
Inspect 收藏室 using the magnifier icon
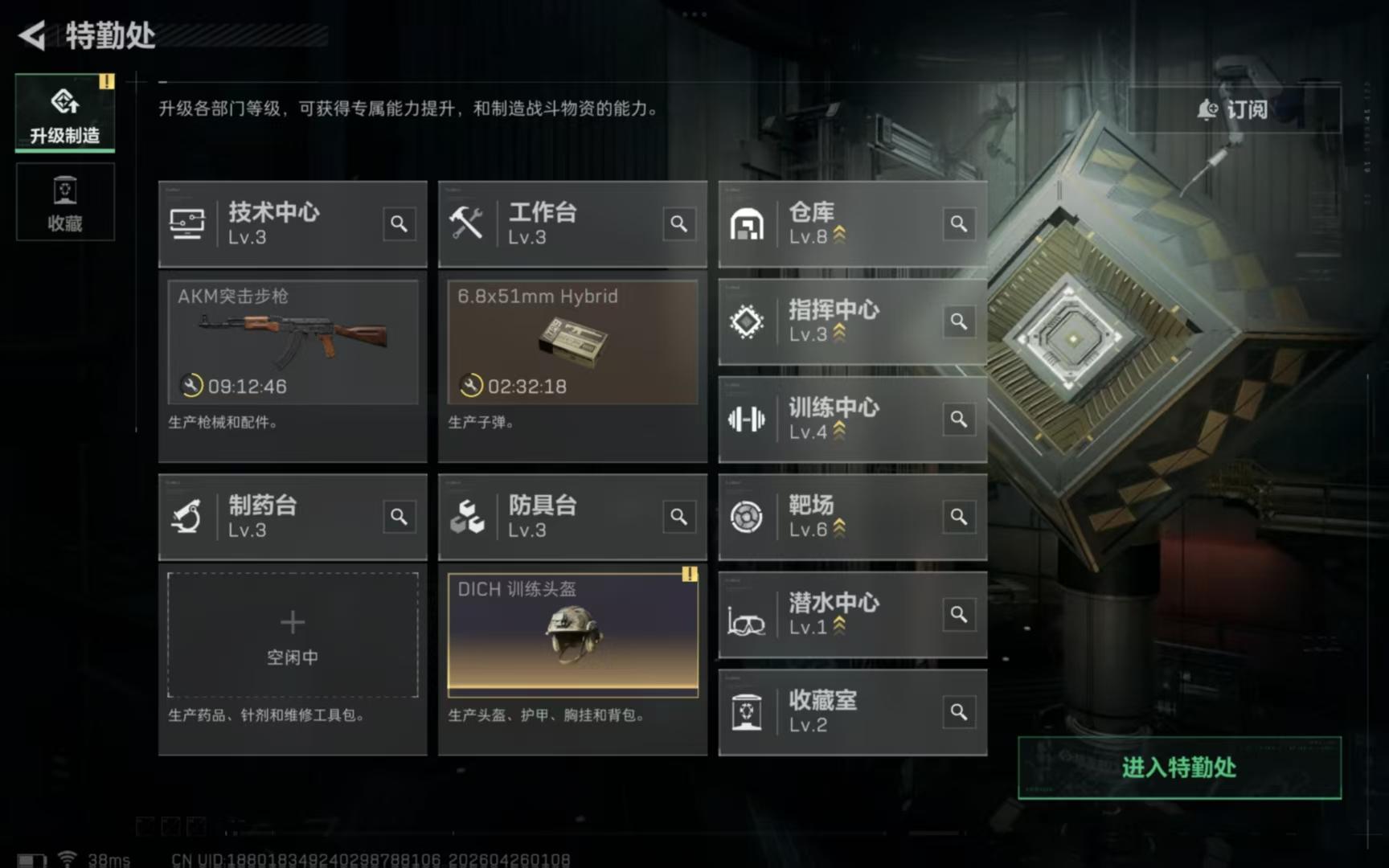point(958,712)
